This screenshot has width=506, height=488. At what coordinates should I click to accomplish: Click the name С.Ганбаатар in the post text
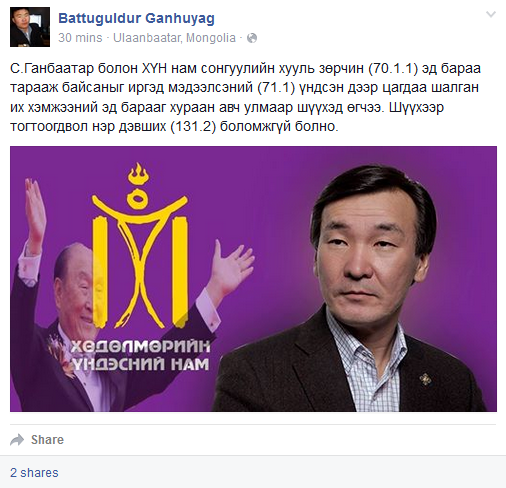click(52, 68)
